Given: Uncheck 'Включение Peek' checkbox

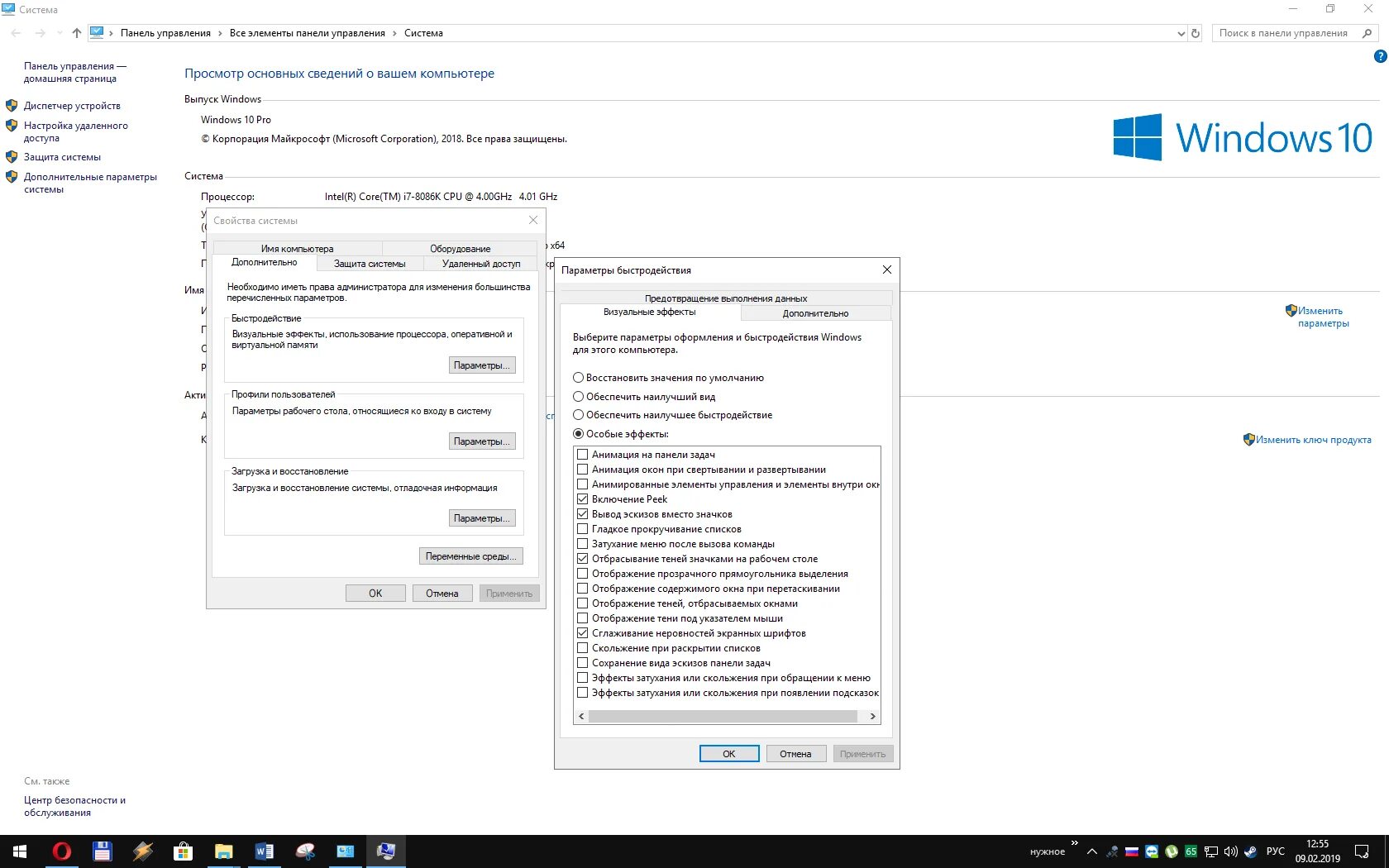Looking at the screenshot, I should pos(583,499).
